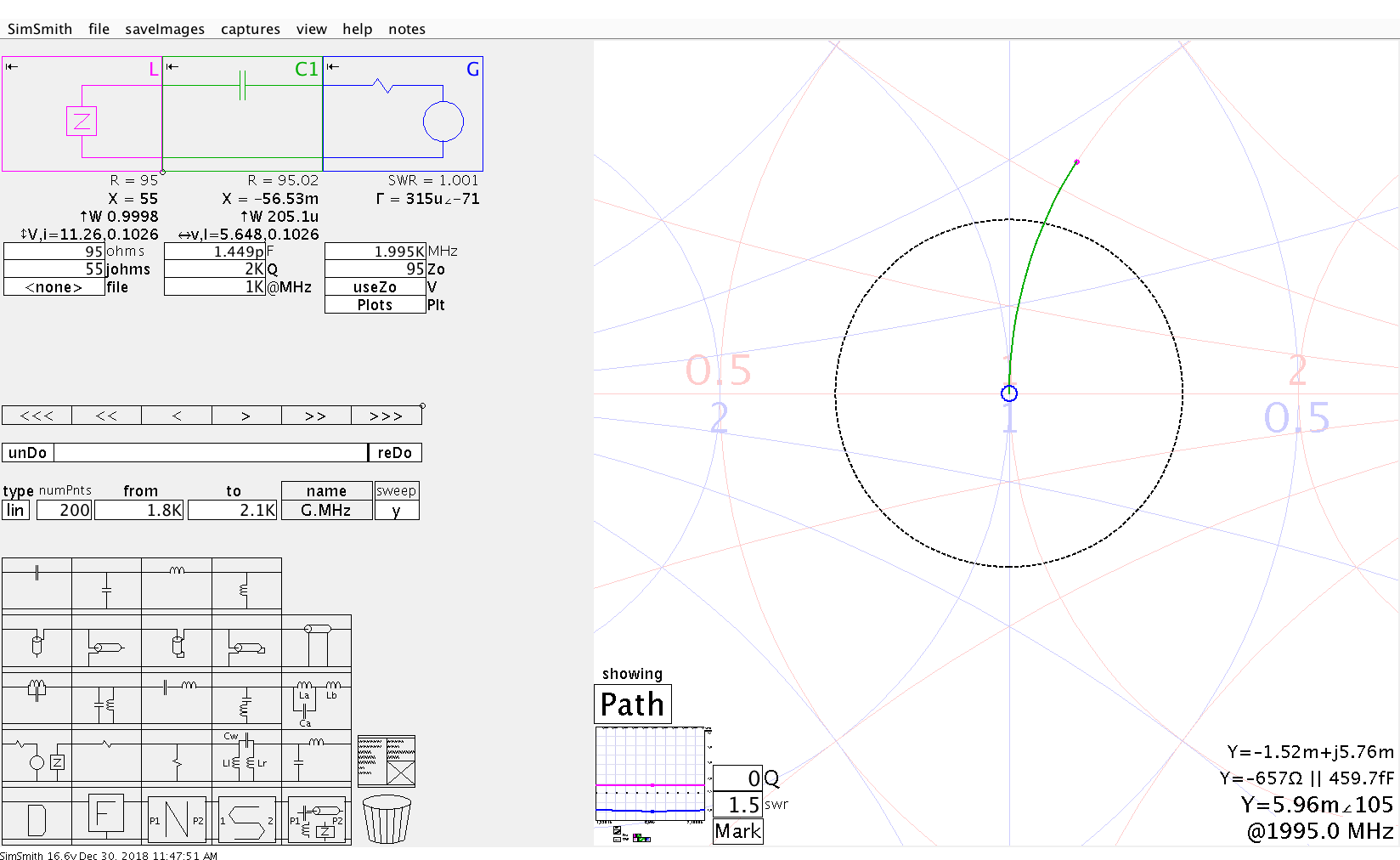1400x860 pixels.
Task: Click the 1.995K MHz frequency field
Action: coord(375,251)
